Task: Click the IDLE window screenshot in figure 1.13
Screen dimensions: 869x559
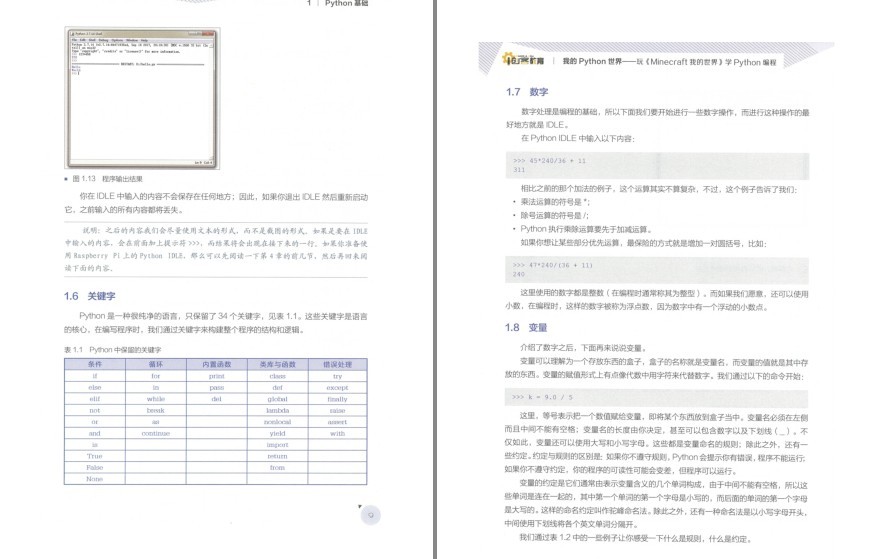Action: coord(142,98)
